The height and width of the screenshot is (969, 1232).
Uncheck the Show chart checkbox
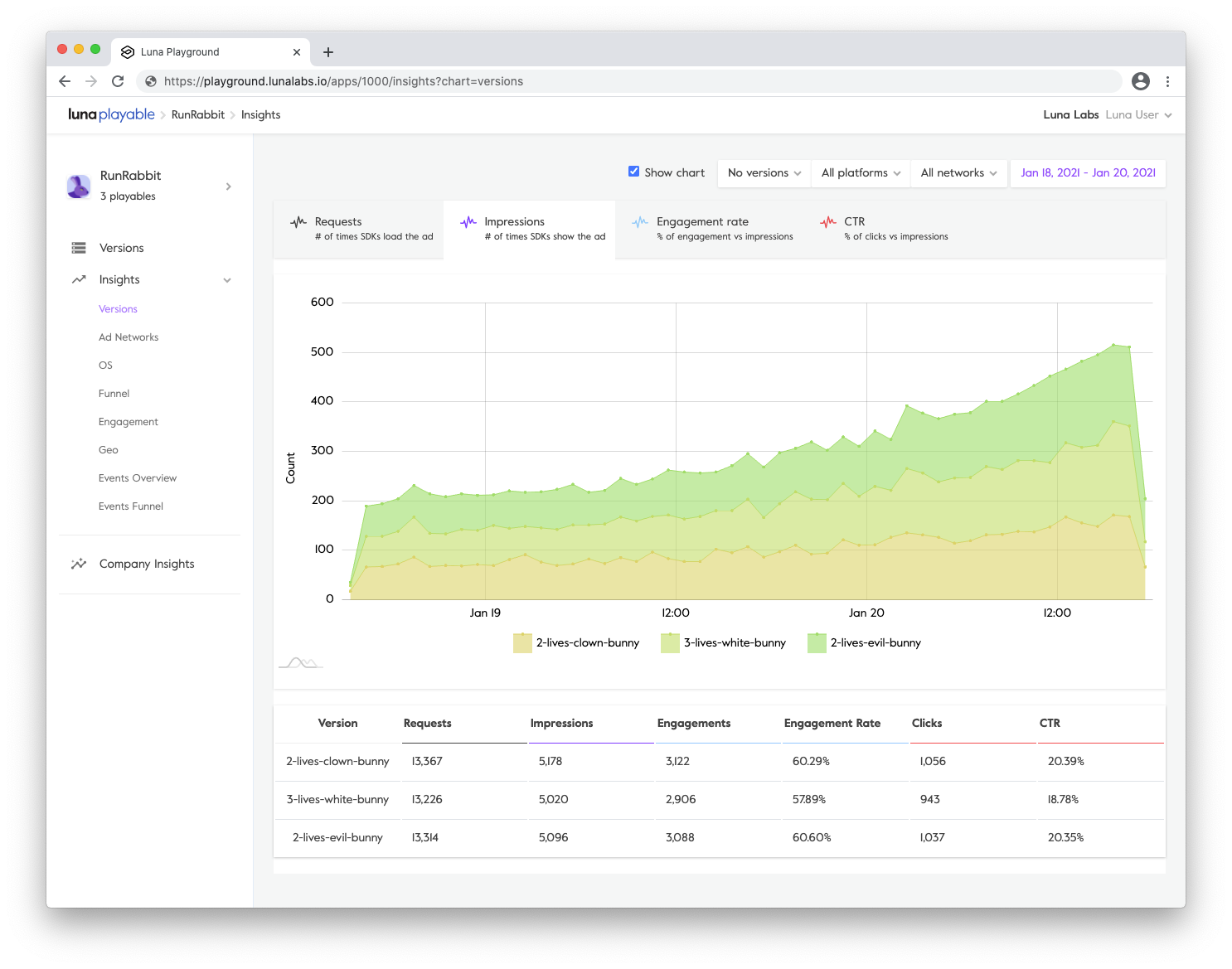[x=633, y=172]
